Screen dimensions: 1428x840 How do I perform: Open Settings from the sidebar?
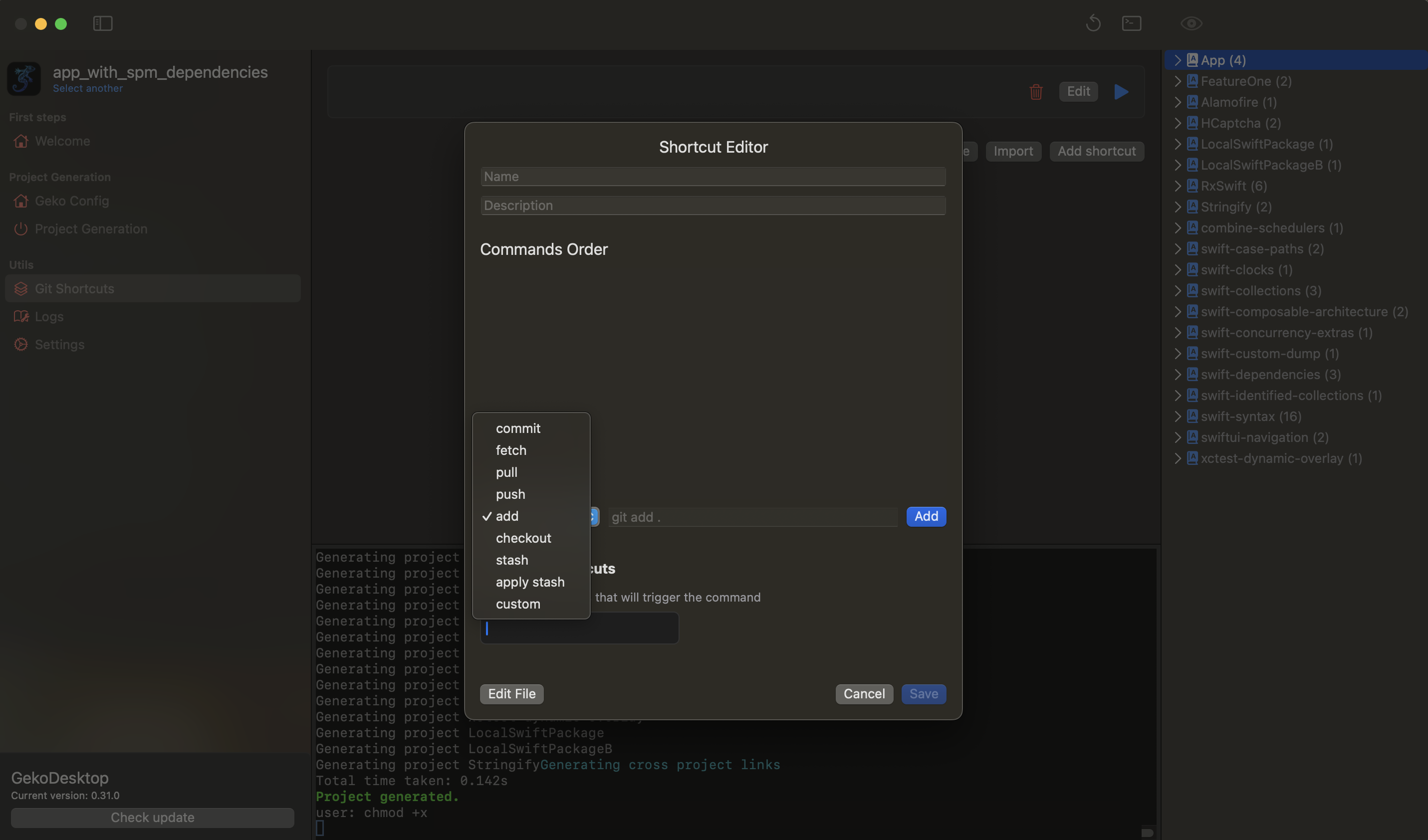(x=59, y=344)
